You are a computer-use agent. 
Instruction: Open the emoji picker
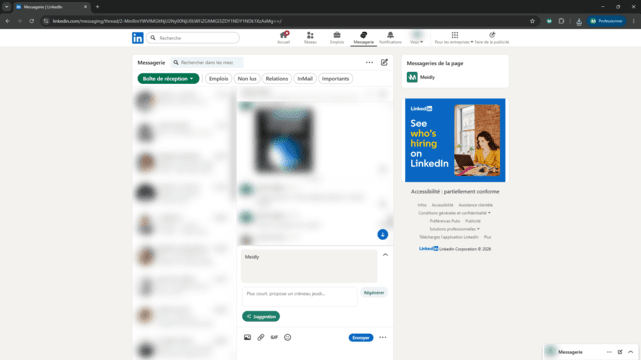click(287, 337)
